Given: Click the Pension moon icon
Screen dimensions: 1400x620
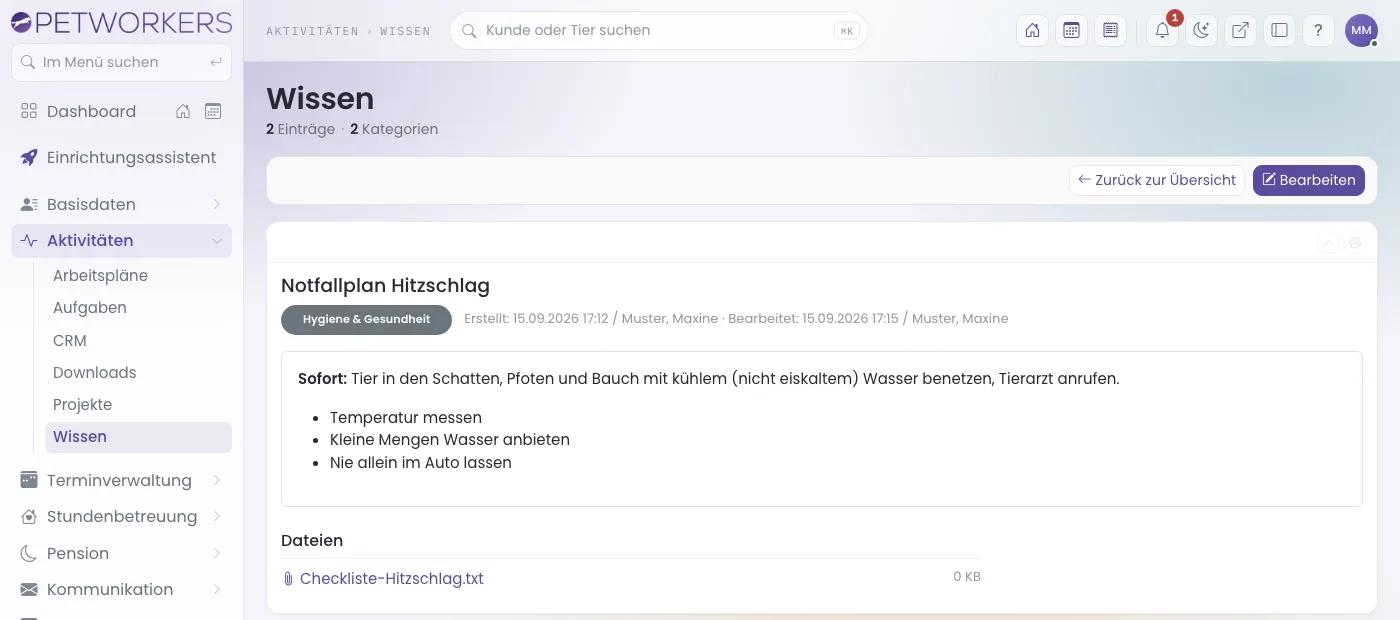Looking at the screenshot, I should coord(29,553).
